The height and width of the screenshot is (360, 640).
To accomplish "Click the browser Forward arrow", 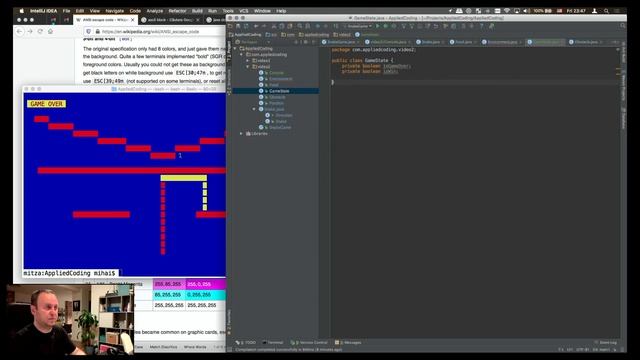I will [30, 31].
